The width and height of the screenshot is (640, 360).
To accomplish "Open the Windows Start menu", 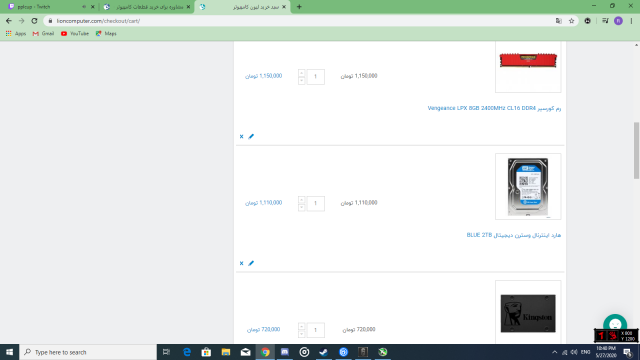I will pyautogui.click(x=9, y=352).
